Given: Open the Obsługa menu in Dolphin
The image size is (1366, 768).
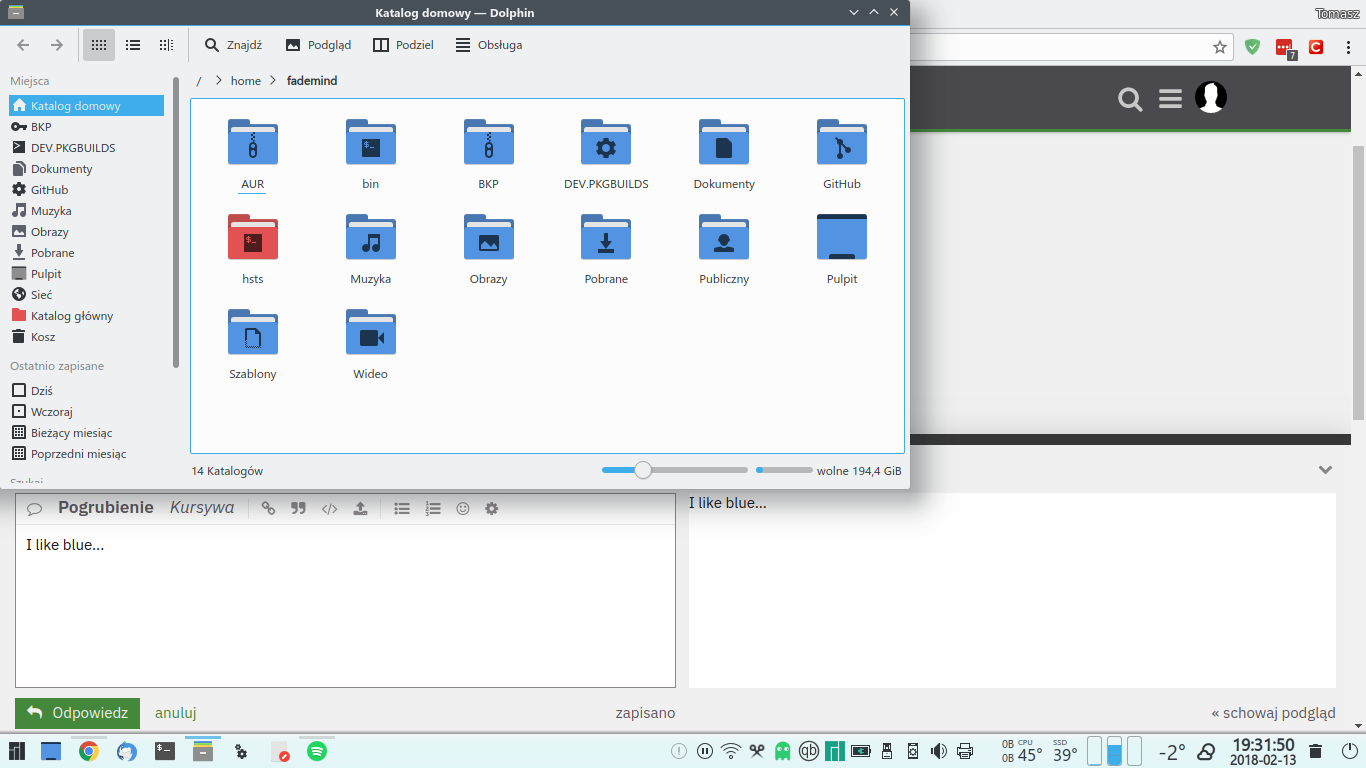Looking at the screenshot, I should [487, 44].
